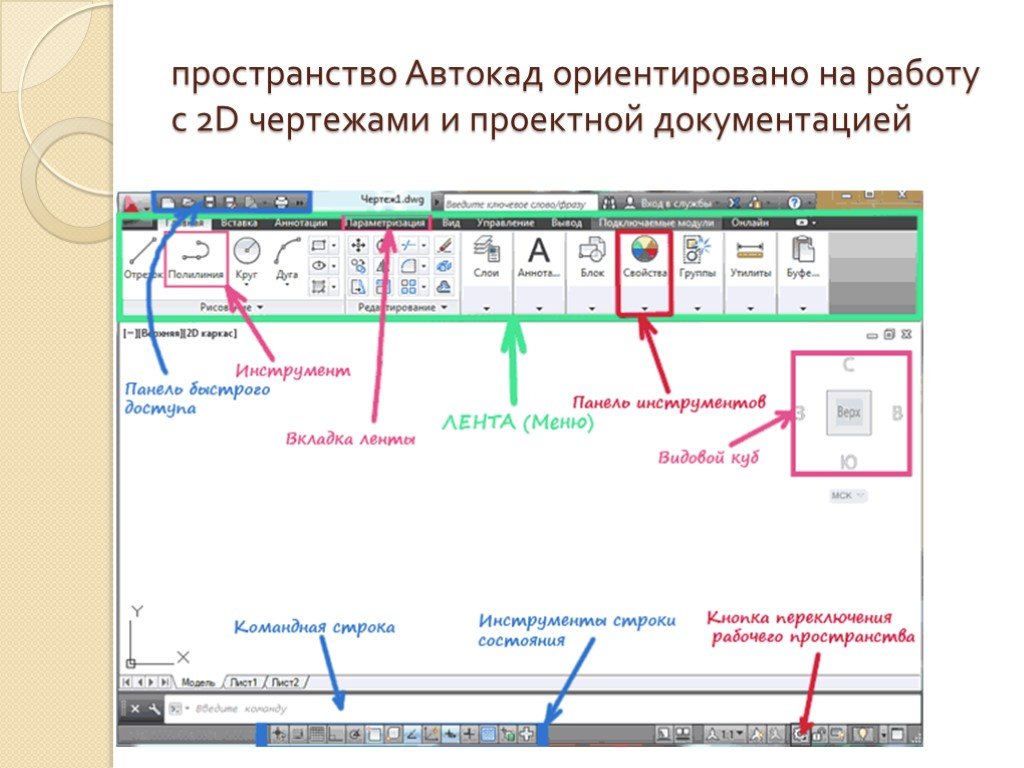The width and height of the screenshot is (1024, 768).
Task: Expand the Свойства panel arrow
Action: pyautogui.click(x=645, y=308)
